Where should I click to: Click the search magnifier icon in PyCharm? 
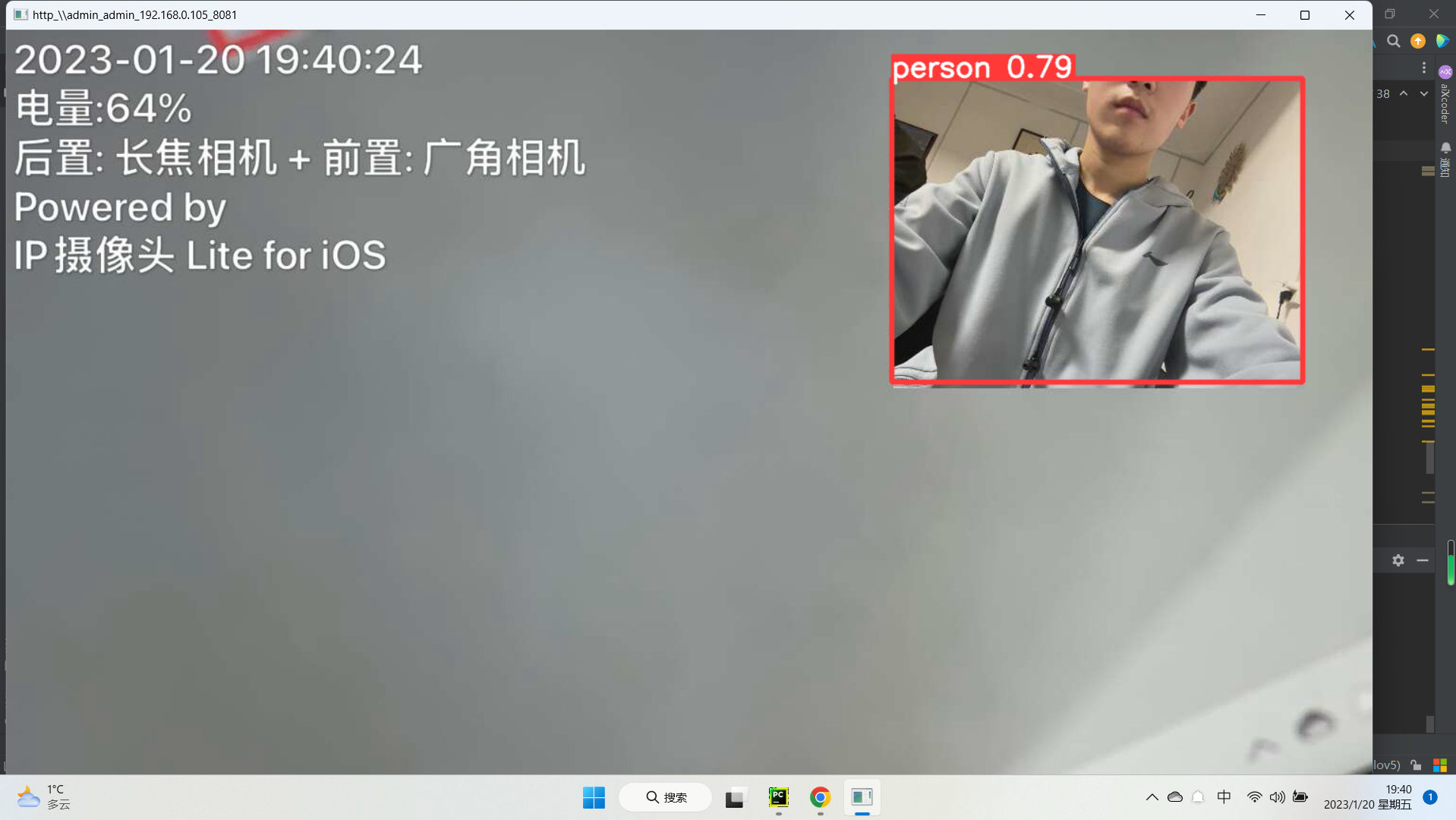pos(1394,41)
